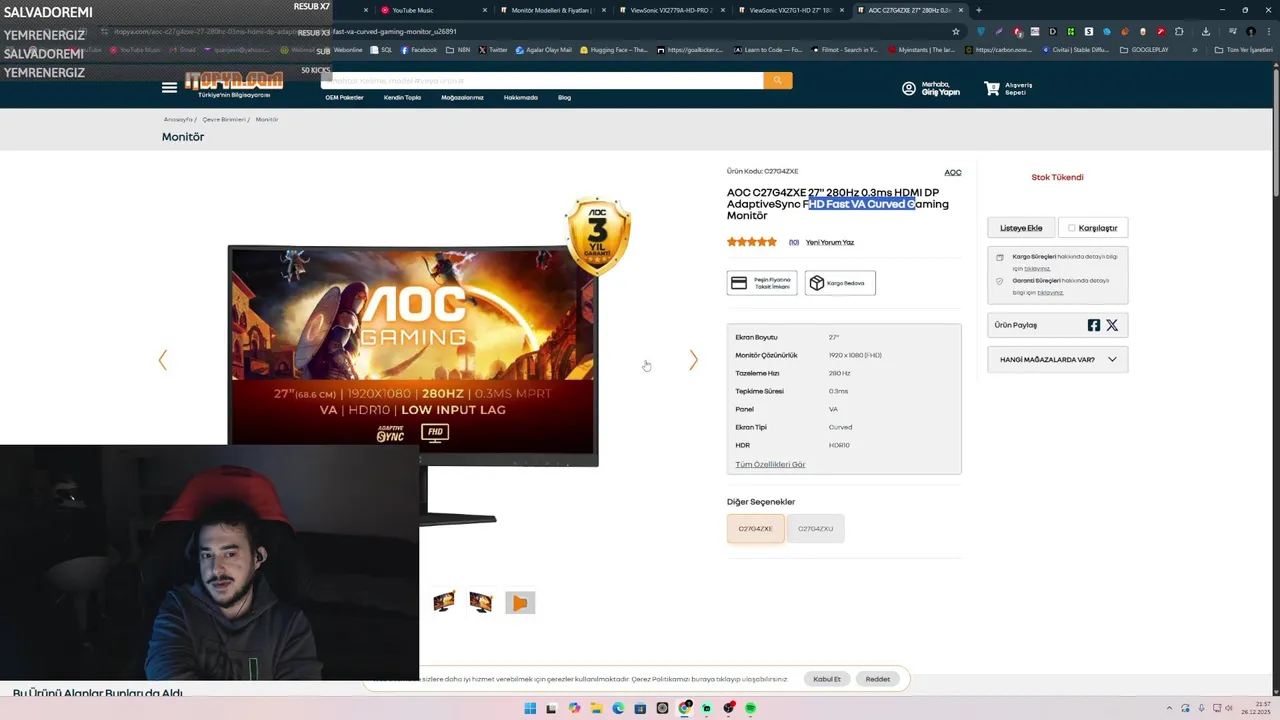Image resolution: width=1280 pixels, height=720 pixels.
Task: Switch to ViewSonic VX27G1-HD tab
Action: click(790, 10)
